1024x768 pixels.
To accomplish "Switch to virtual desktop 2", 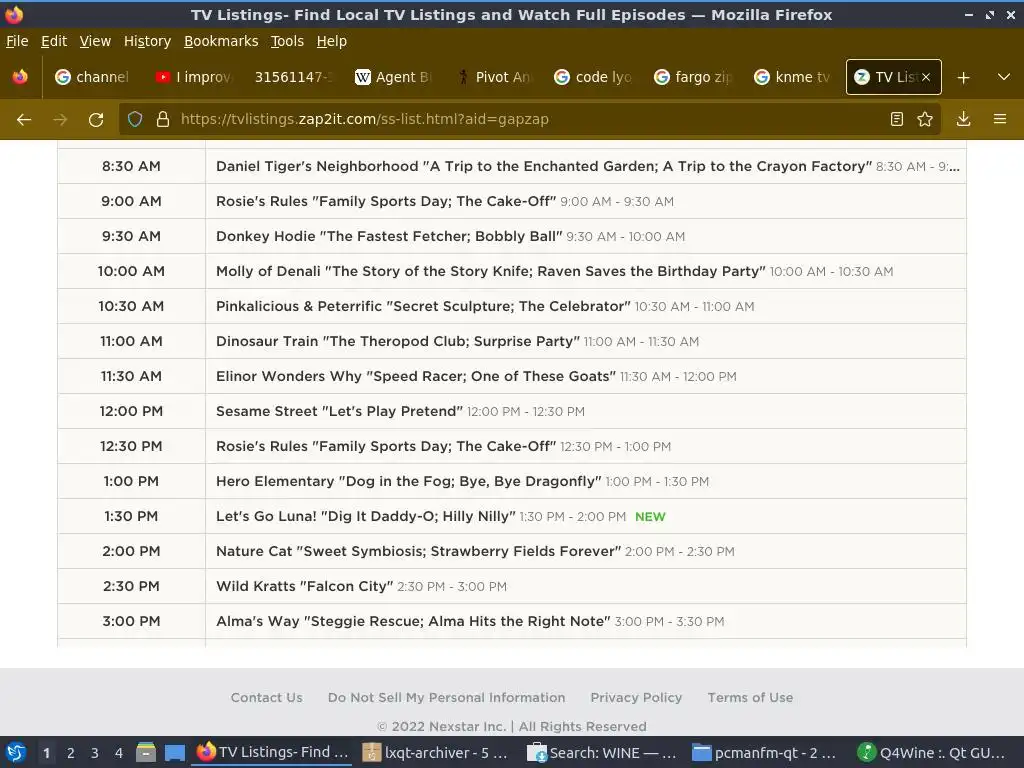I will [71, 753].
